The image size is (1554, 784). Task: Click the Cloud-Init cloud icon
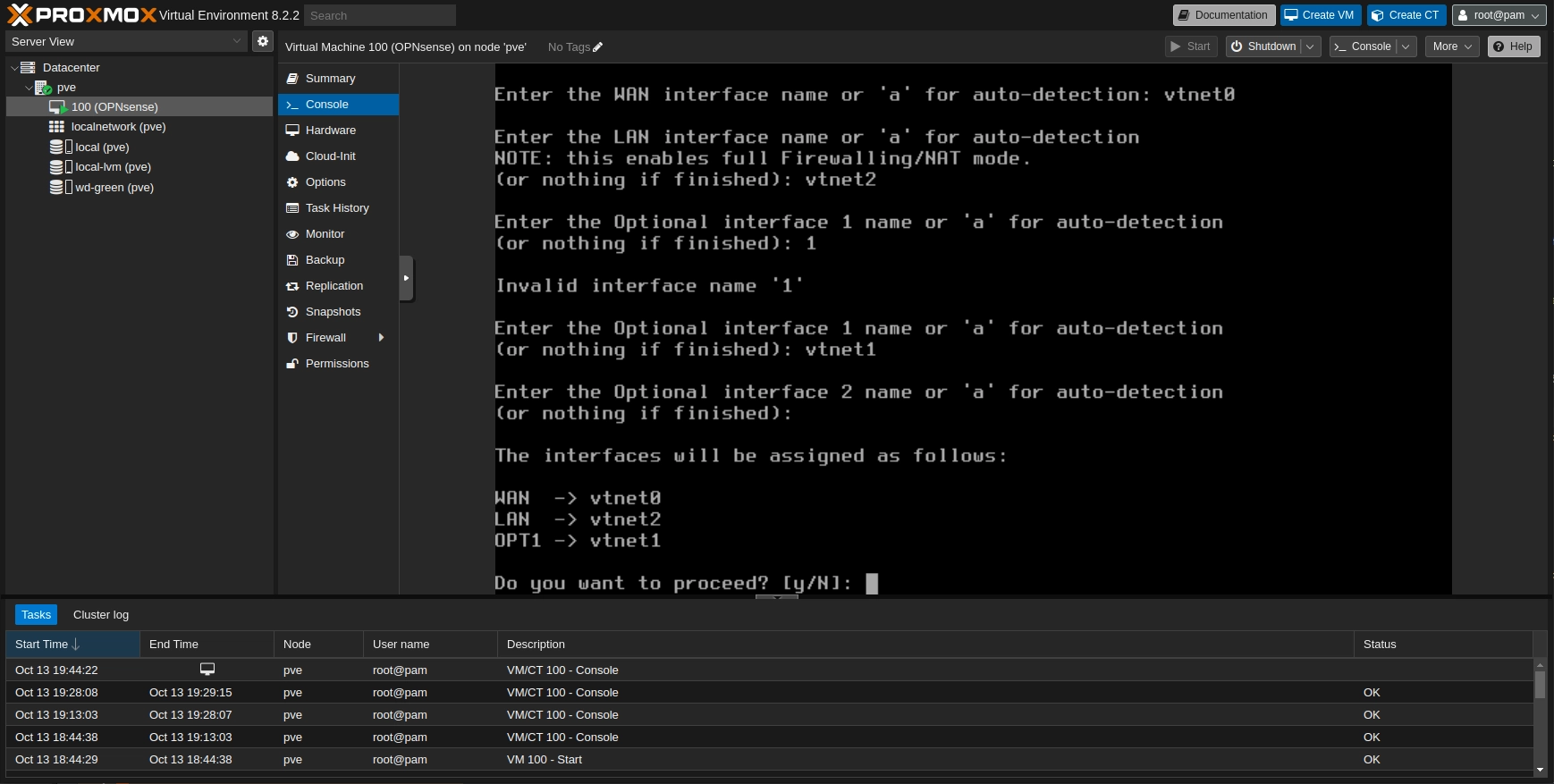(x=292, y=156)
